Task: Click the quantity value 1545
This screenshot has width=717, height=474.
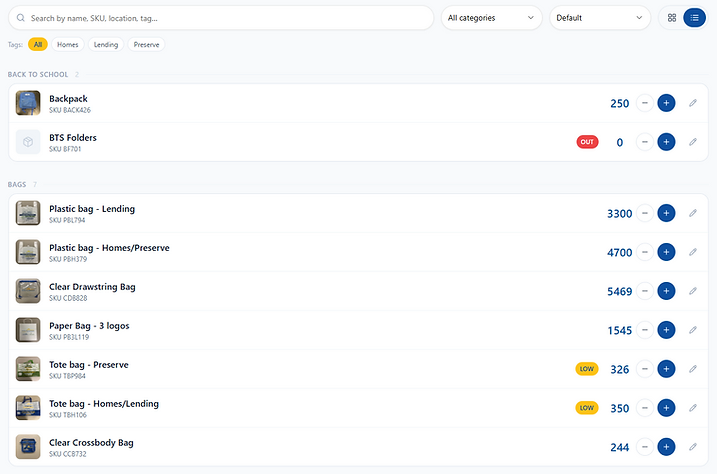Action: coord(620,330)
